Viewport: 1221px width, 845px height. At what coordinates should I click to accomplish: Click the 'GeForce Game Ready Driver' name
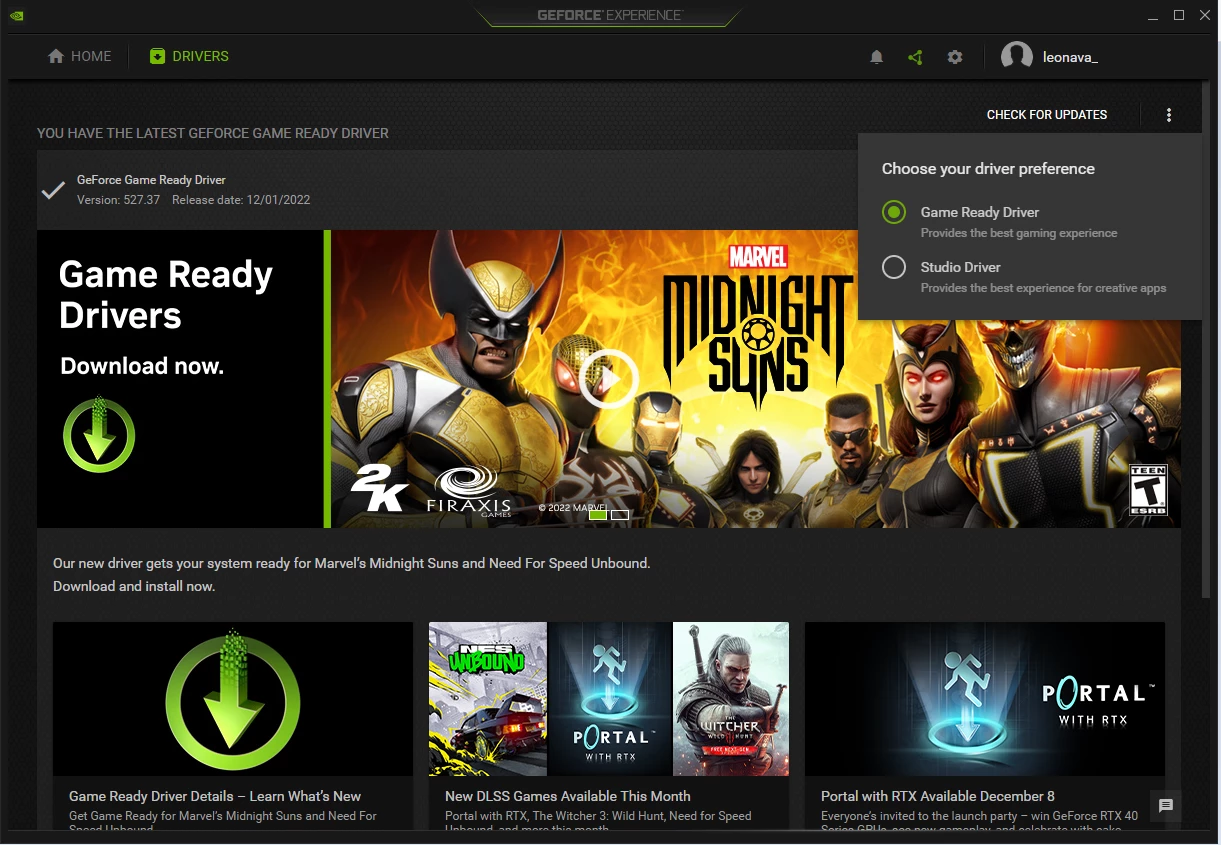[151, 180]
